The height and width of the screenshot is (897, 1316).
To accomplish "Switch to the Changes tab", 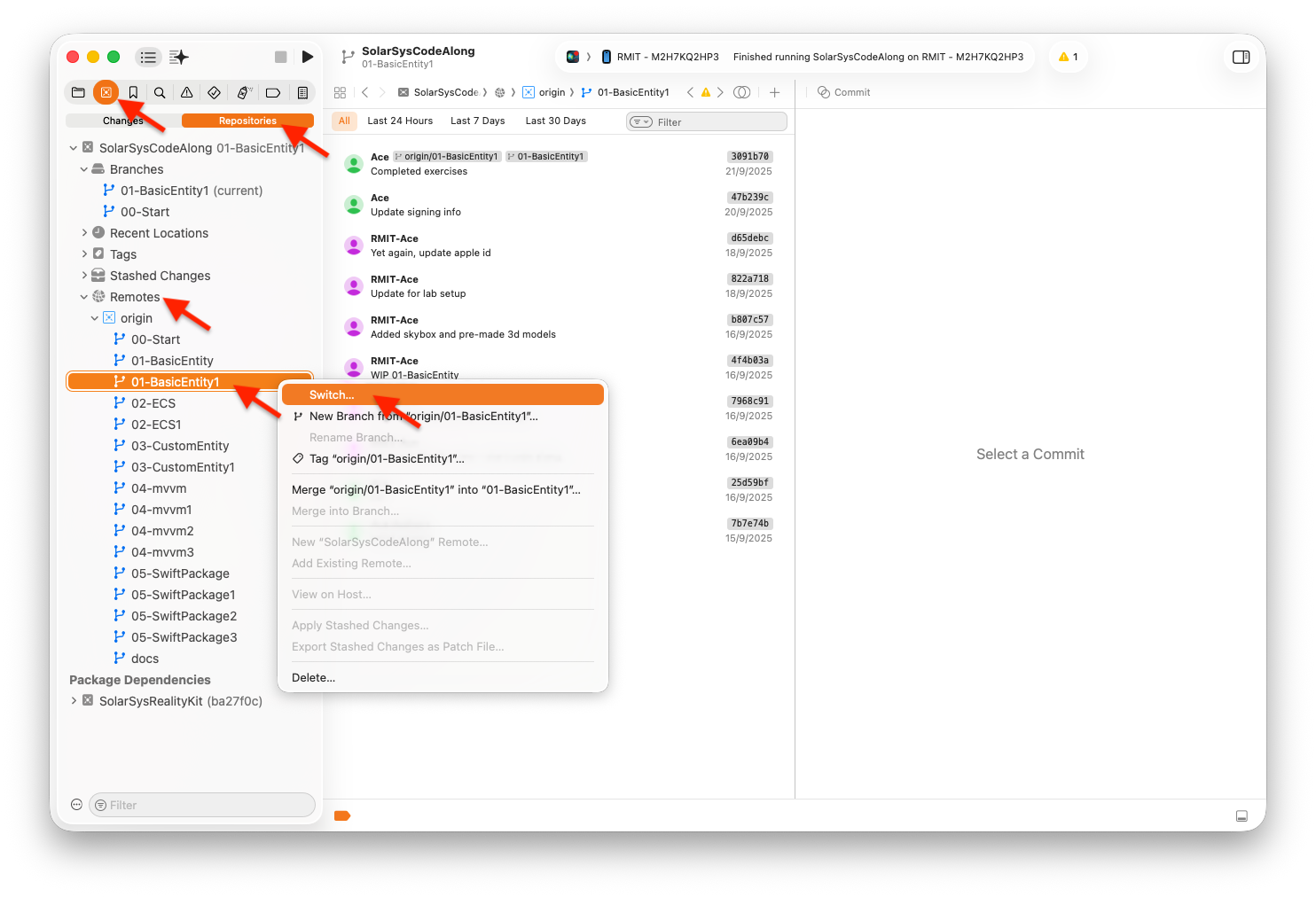I will tap(123, 121).
